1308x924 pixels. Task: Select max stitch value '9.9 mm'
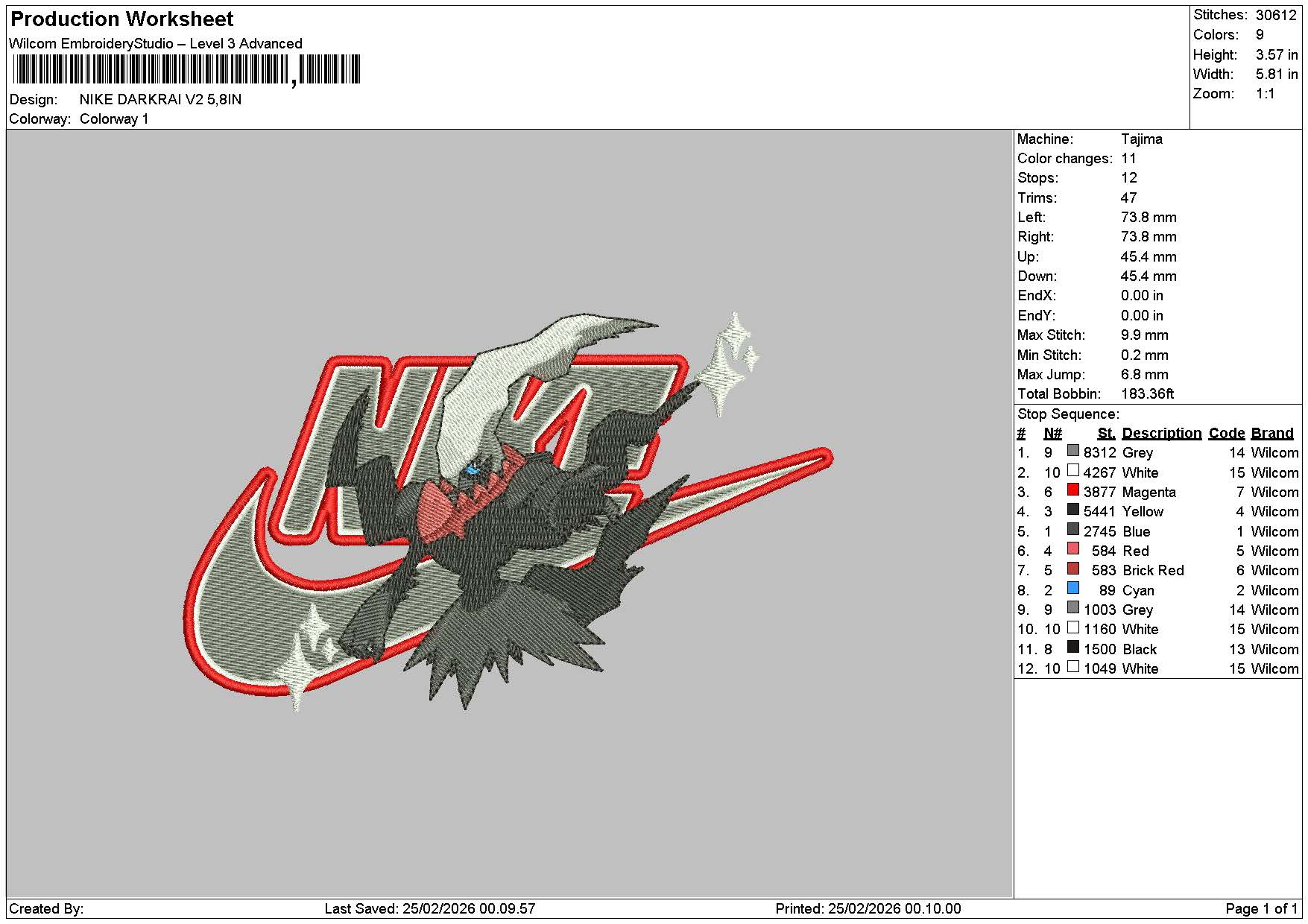(1145, 335)
